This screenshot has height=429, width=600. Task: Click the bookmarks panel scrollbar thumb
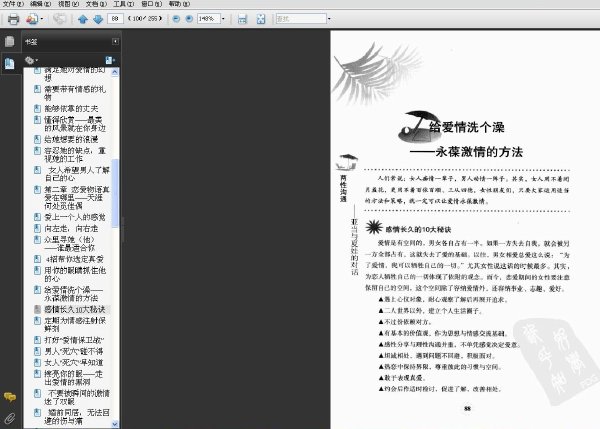click(115, 193)
